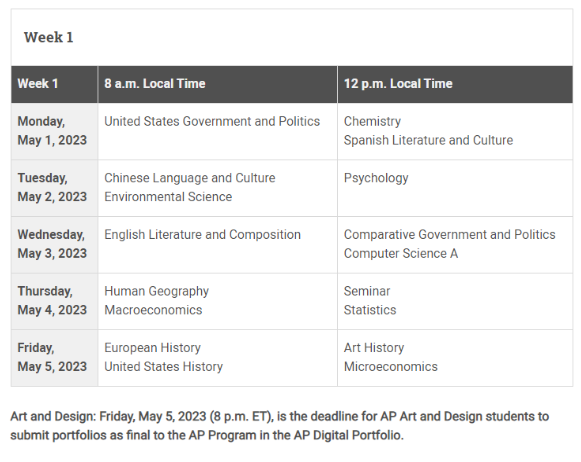Select the Chemistry exam entry
581x462 pixels.
[x=372, y=122]
